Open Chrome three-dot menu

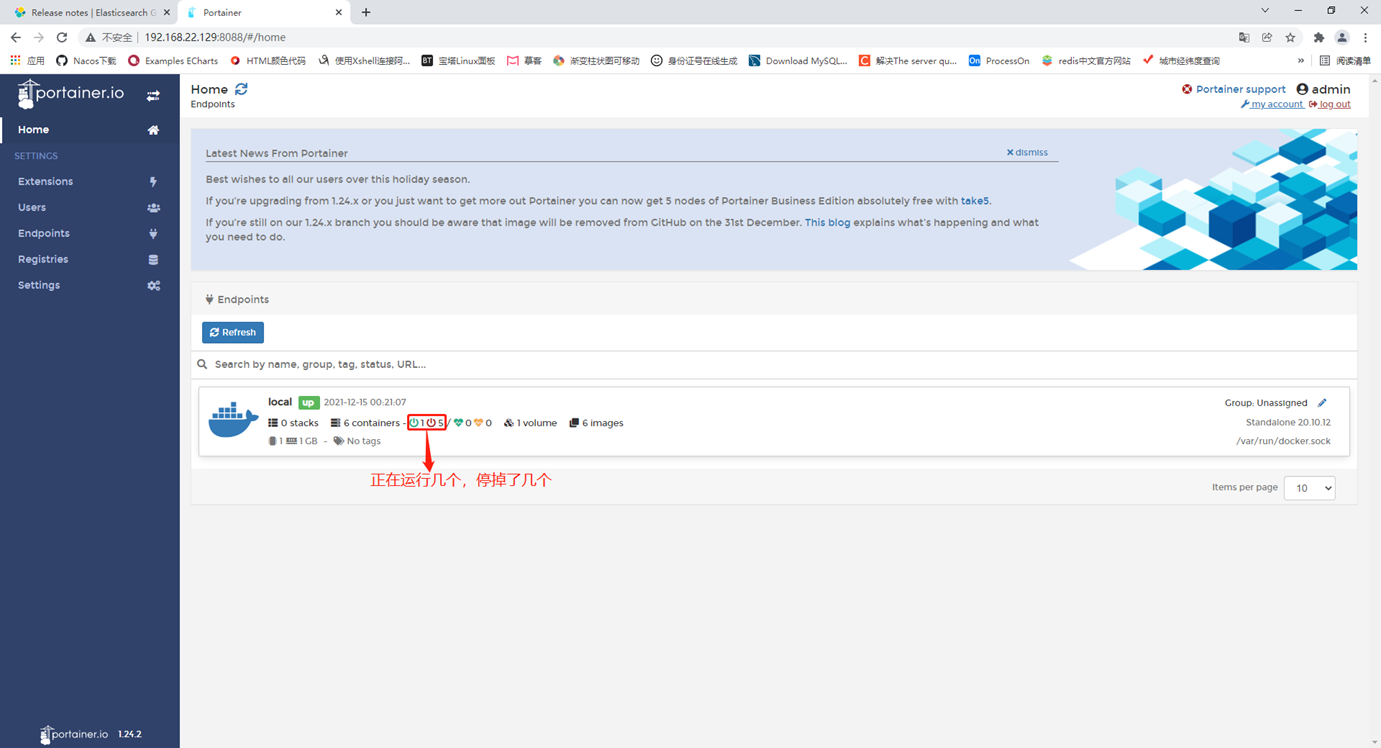pyautogui.click(x=1365, y=37)
